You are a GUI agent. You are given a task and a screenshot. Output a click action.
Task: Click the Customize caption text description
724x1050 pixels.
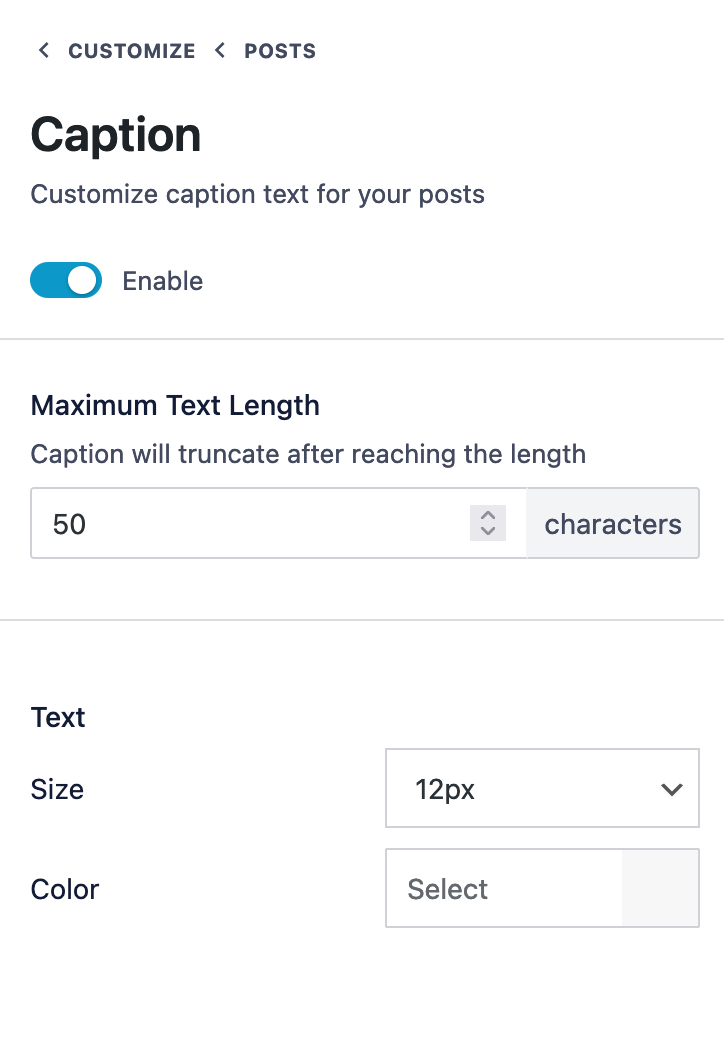click(257, 193)
